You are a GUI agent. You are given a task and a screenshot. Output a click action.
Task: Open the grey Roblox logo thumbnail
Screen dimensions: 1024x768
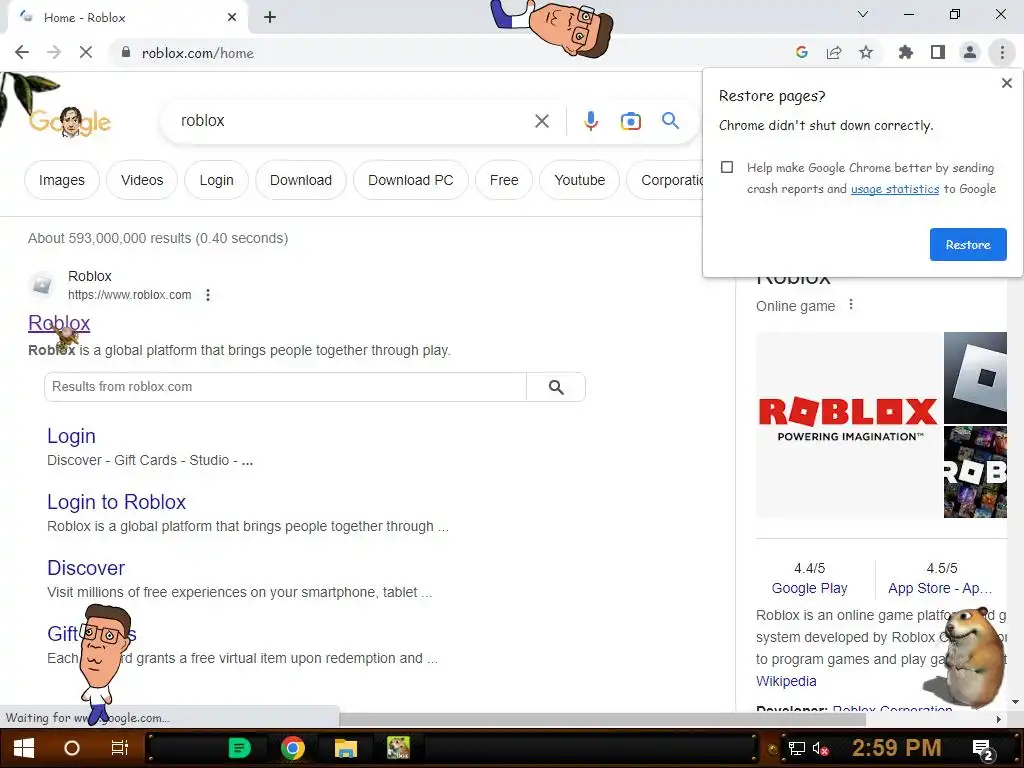[975, 377]
